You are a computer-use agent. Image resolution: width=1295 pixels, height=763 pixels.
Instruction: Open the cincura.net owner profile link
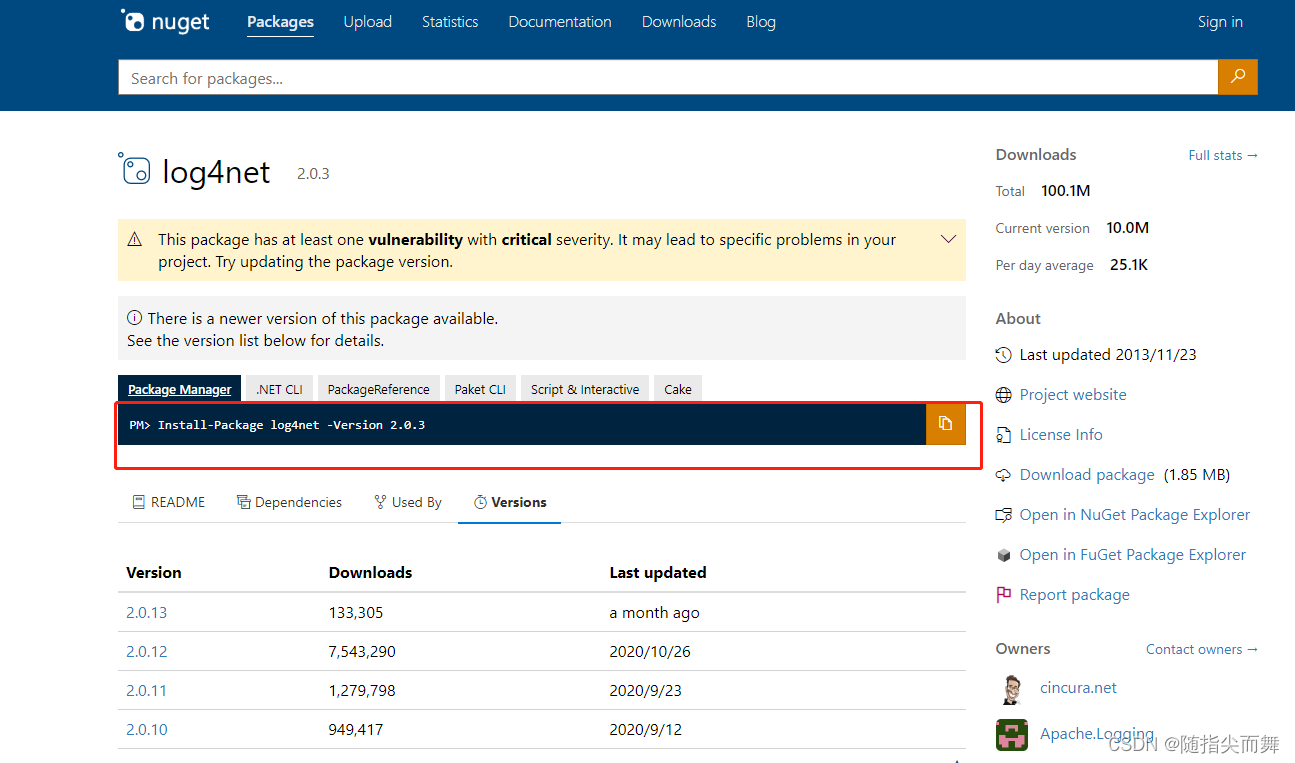click(x=1078, y=688)
